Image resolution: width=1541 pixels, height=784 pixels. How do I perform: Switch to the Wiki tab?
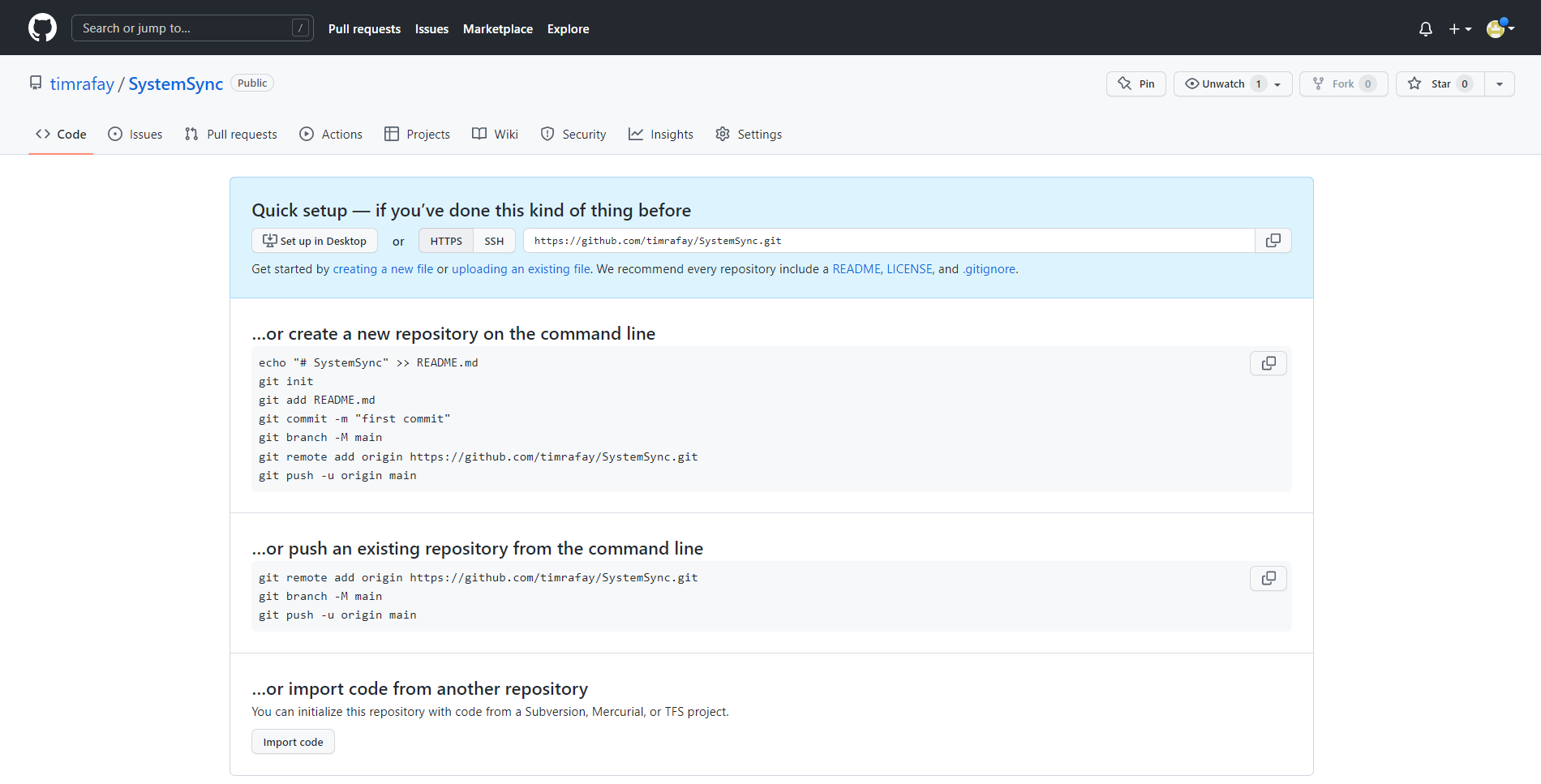tap(495, 134)
